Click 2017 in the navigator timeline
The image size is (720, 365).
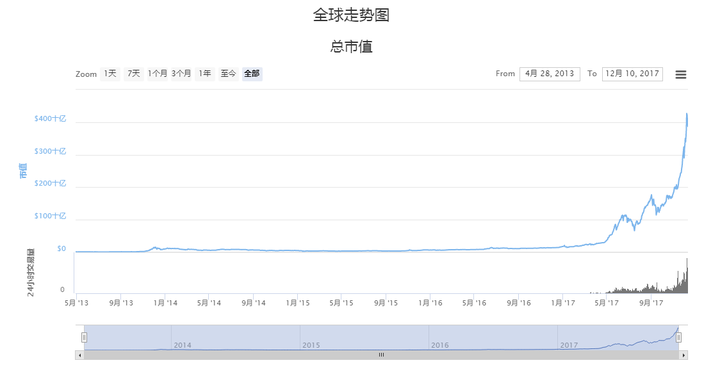(569, 345)
